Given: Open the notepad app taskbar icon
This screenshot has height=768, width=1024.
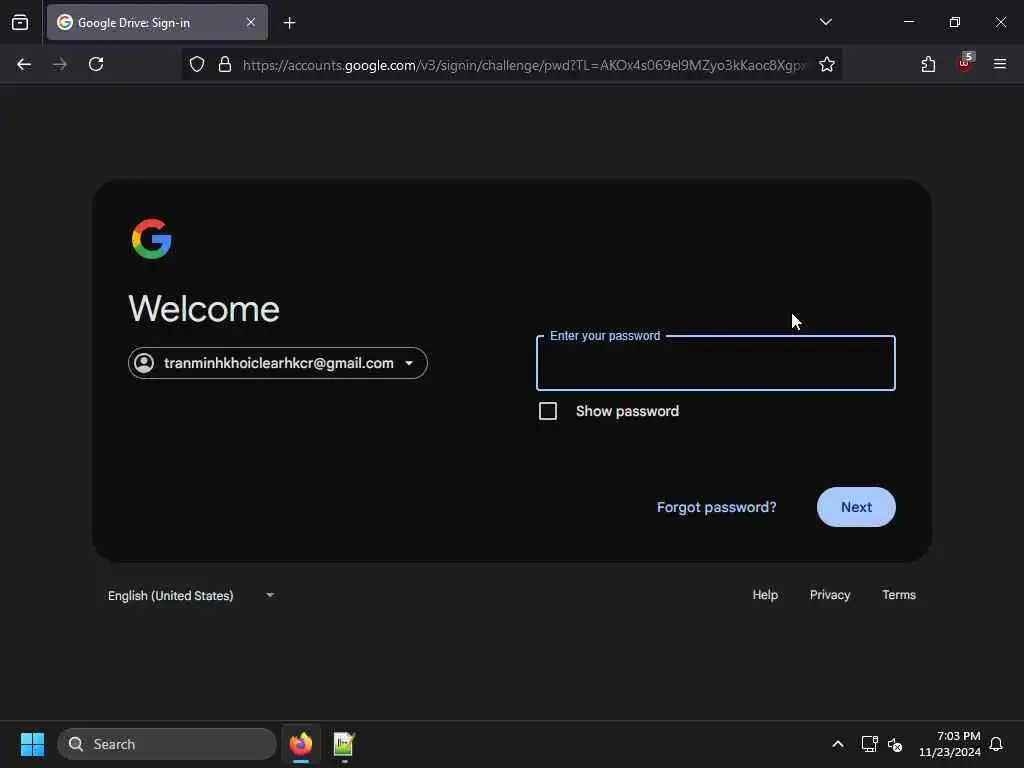Looking at the screenshot, I should (x=344, y=744).
